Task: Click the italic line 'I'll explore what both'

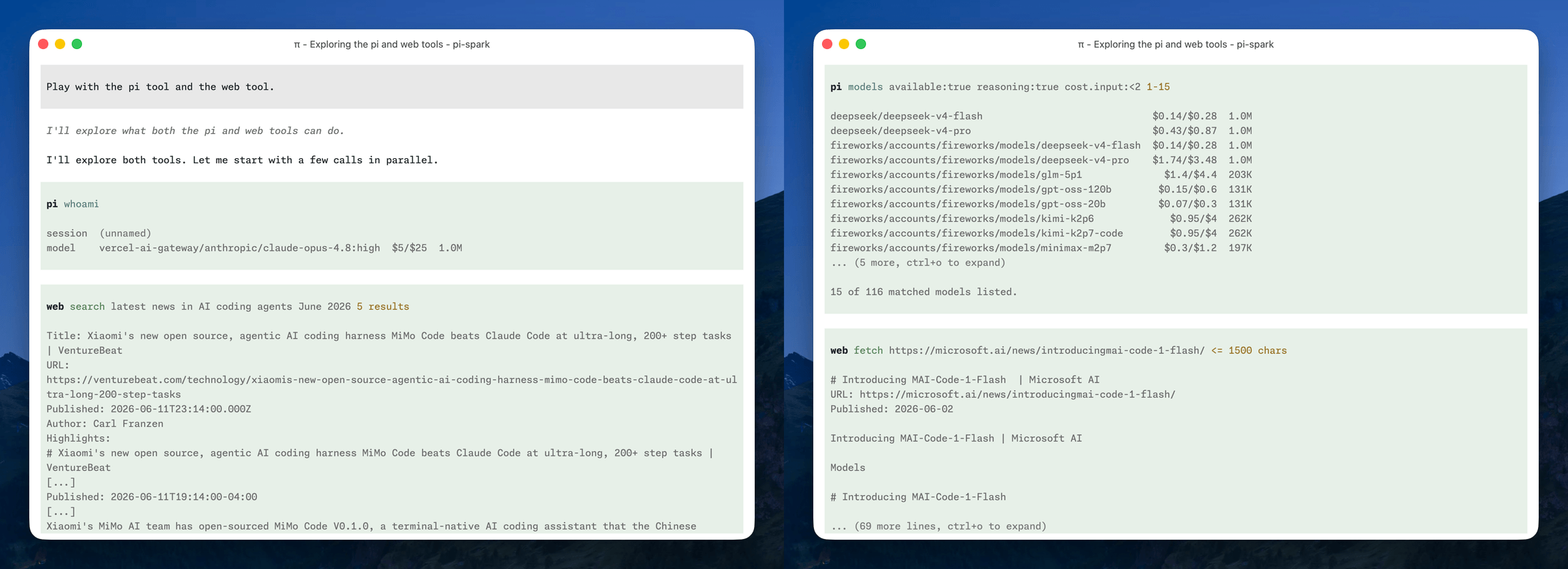Action: point(195,130)
